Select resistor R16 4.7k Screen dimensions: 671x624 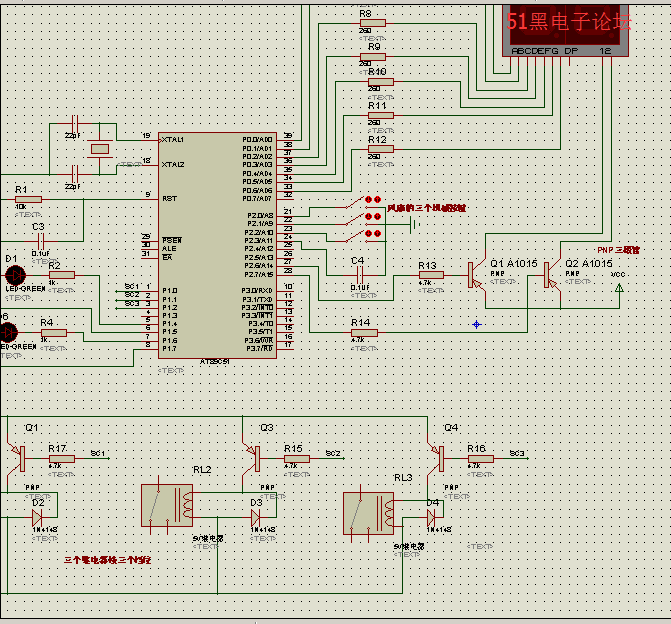[481, 459]
